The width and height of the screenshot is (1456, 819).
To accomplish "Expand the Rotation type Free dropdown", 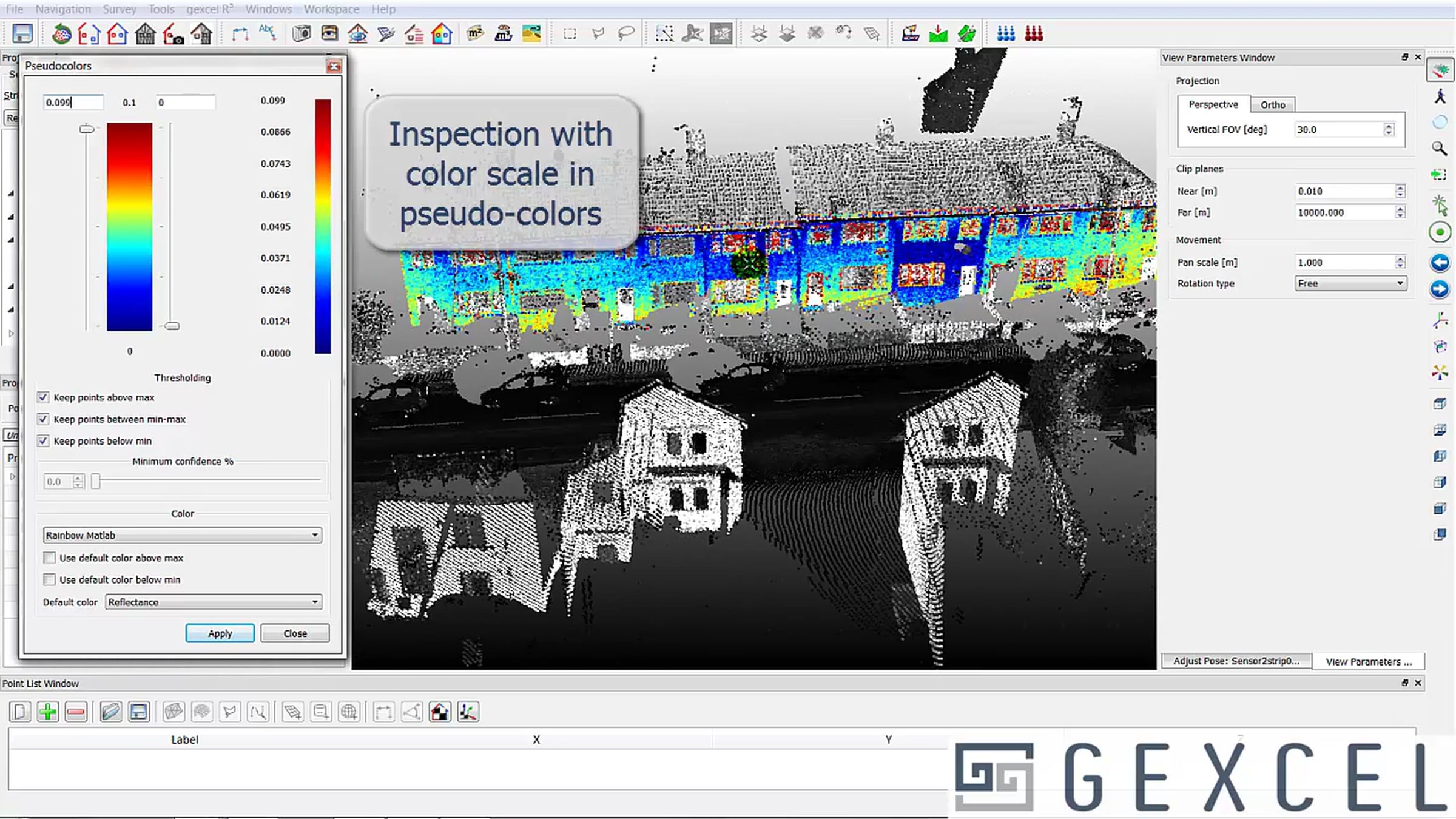I will 1350,283.
